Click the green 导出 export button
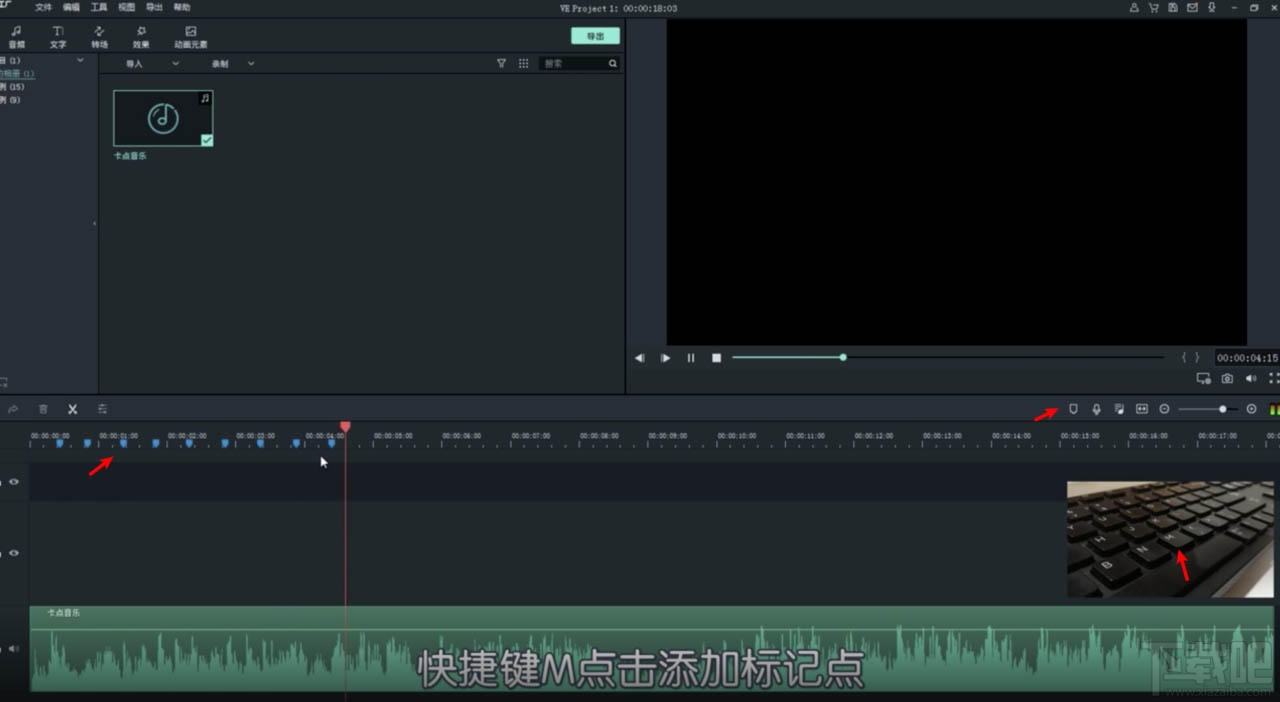 tap(595, 36)
